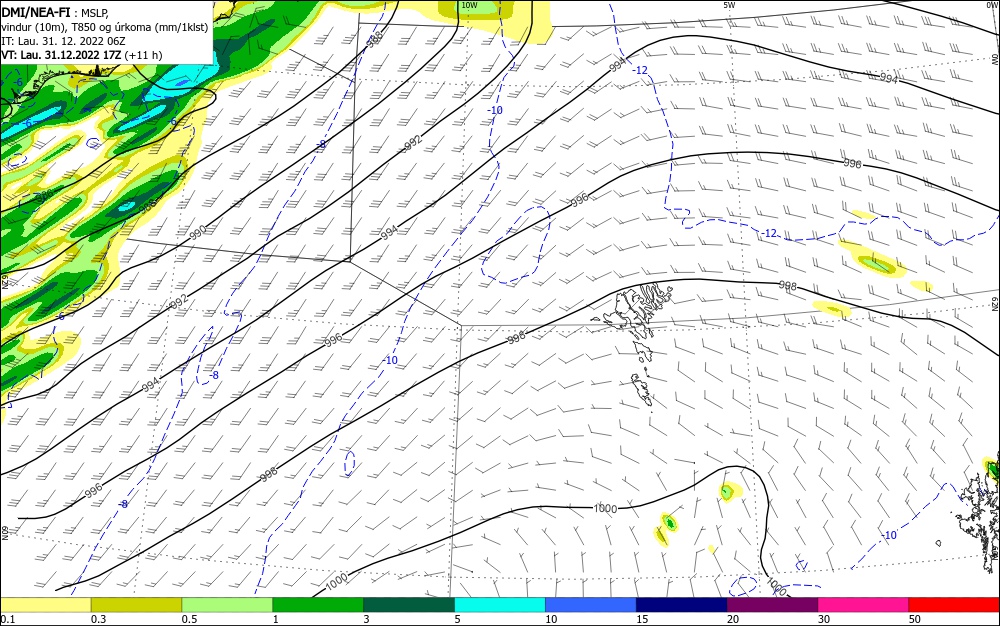The width and height of the screenshot is (1000, 626).
Task: Select the green 1–3 mm legend swatch
Action: click(x=318, y=605)
